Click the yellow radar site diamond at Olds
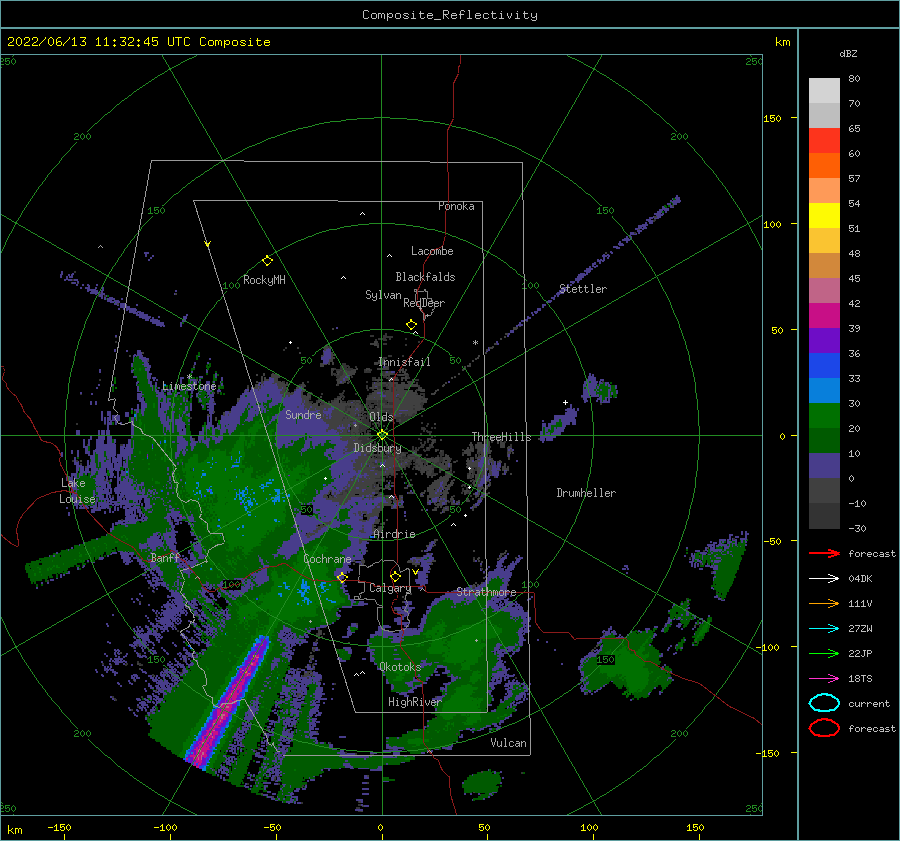 [382, 435]
